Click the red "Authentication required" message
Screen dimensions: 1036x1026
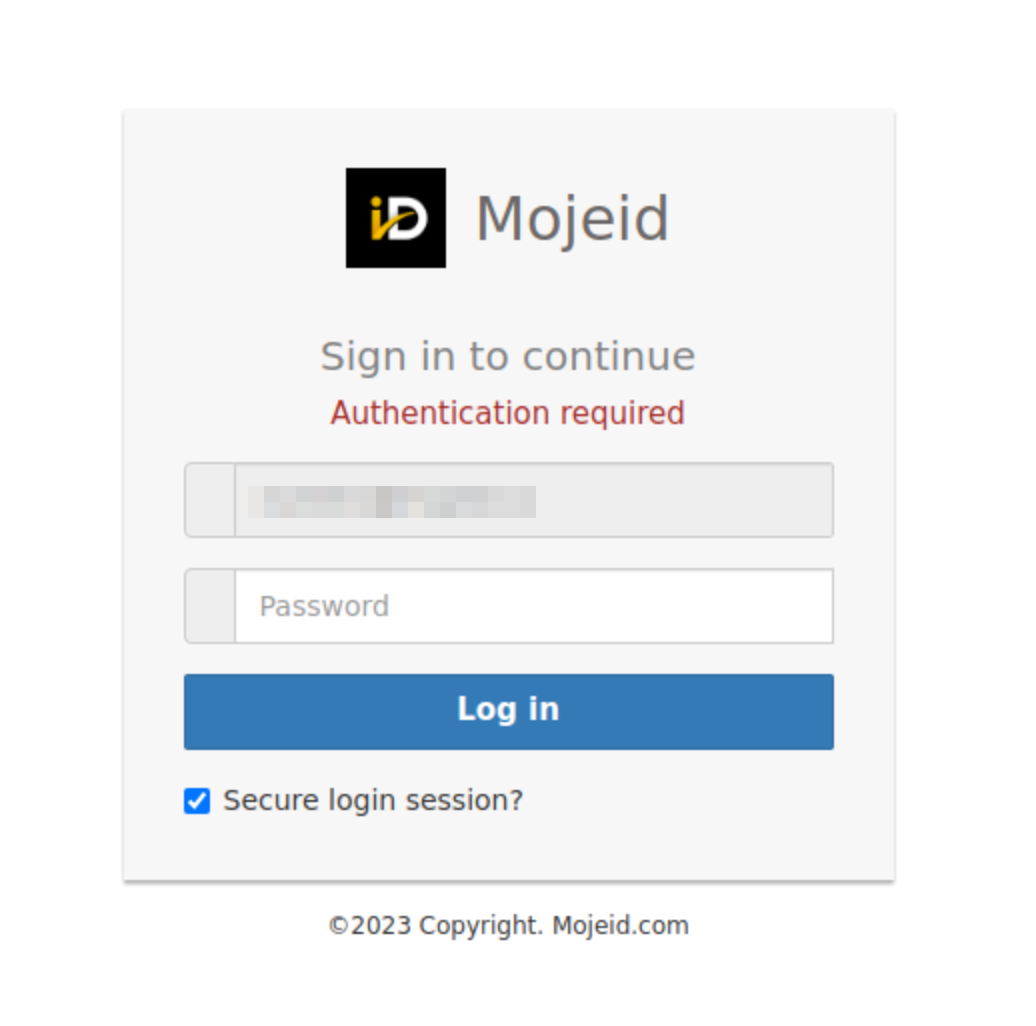(507, 414)
